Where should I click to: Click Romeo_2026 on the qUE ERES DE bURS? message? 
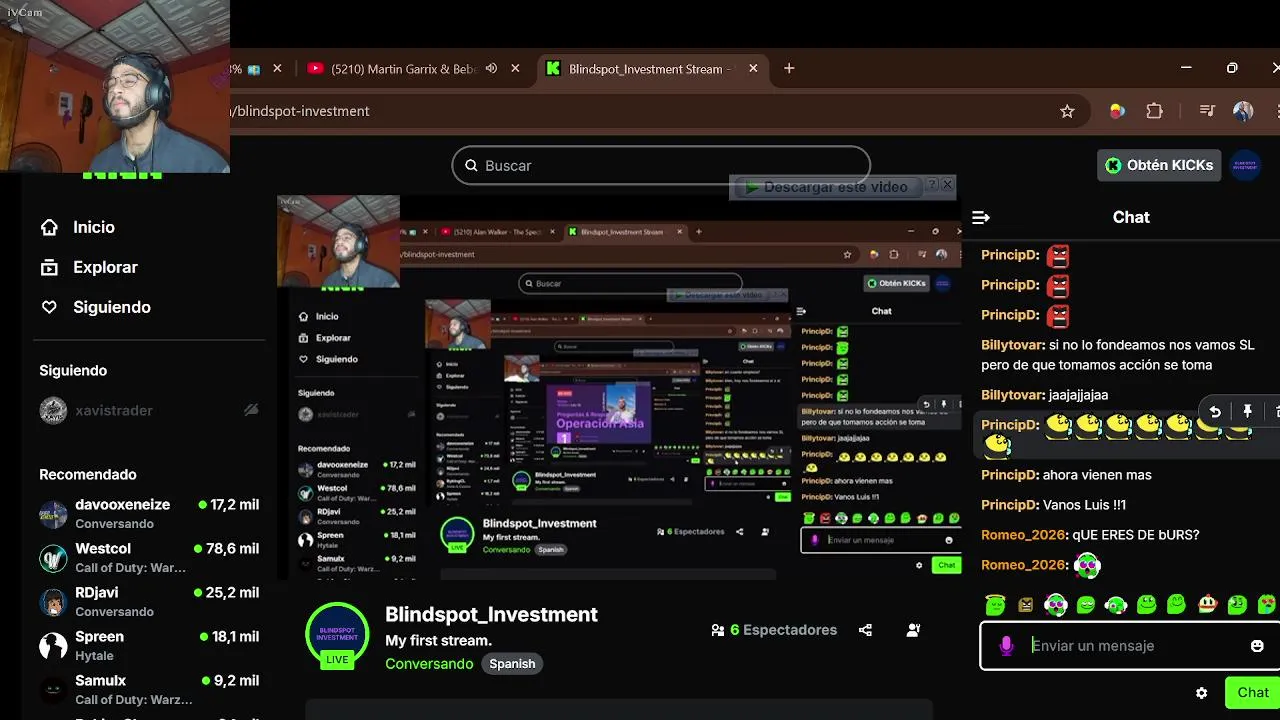point(1024,535)
